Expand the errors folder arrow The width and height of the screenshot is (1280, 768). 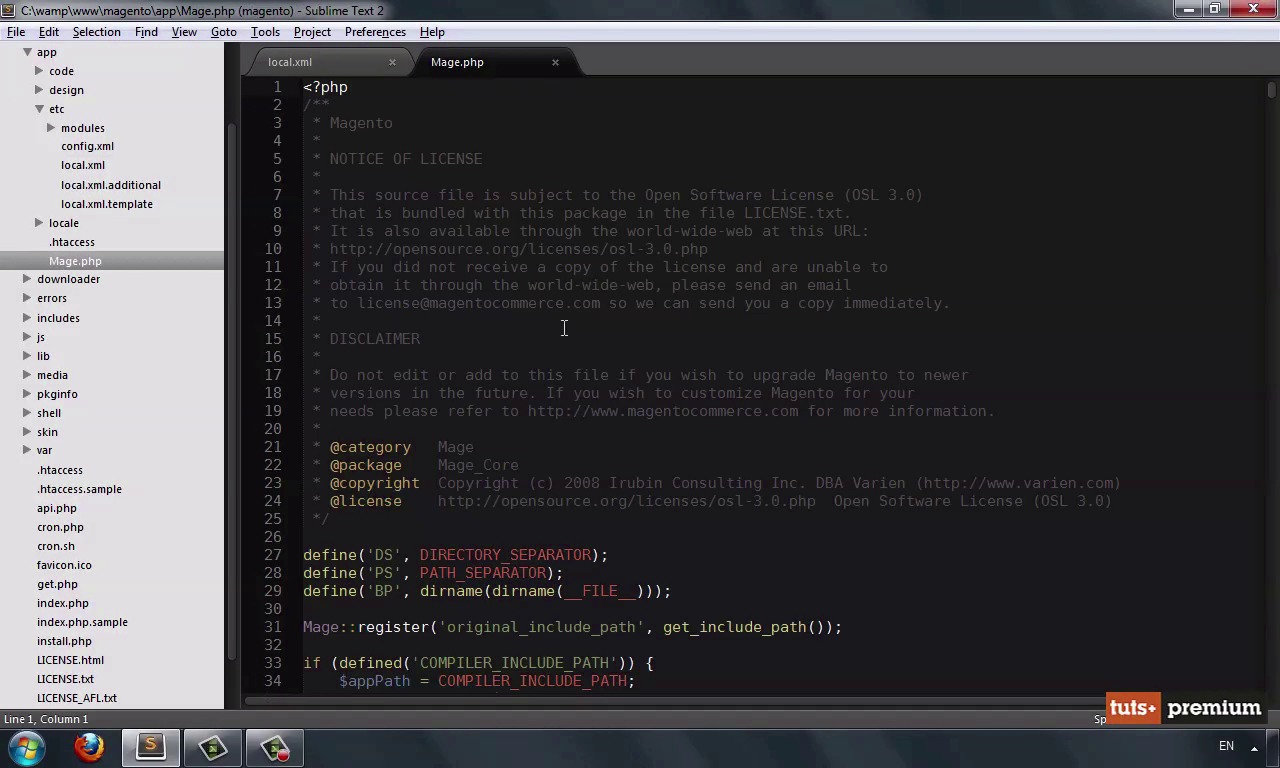tap(27, 298)
